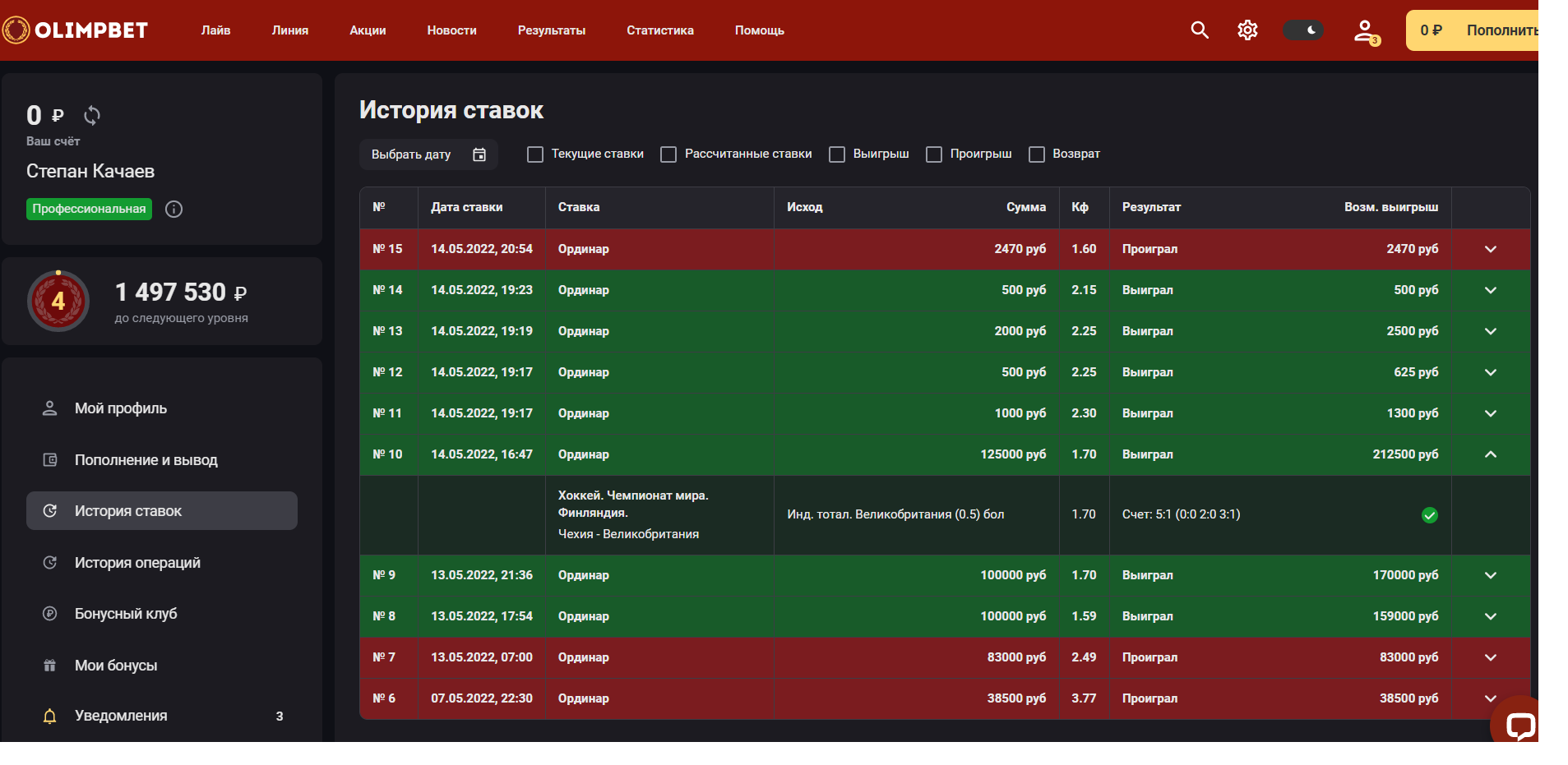Open the Лайв menu item
The width and height of the screenshot is (1568, 765).
(215, 30)
